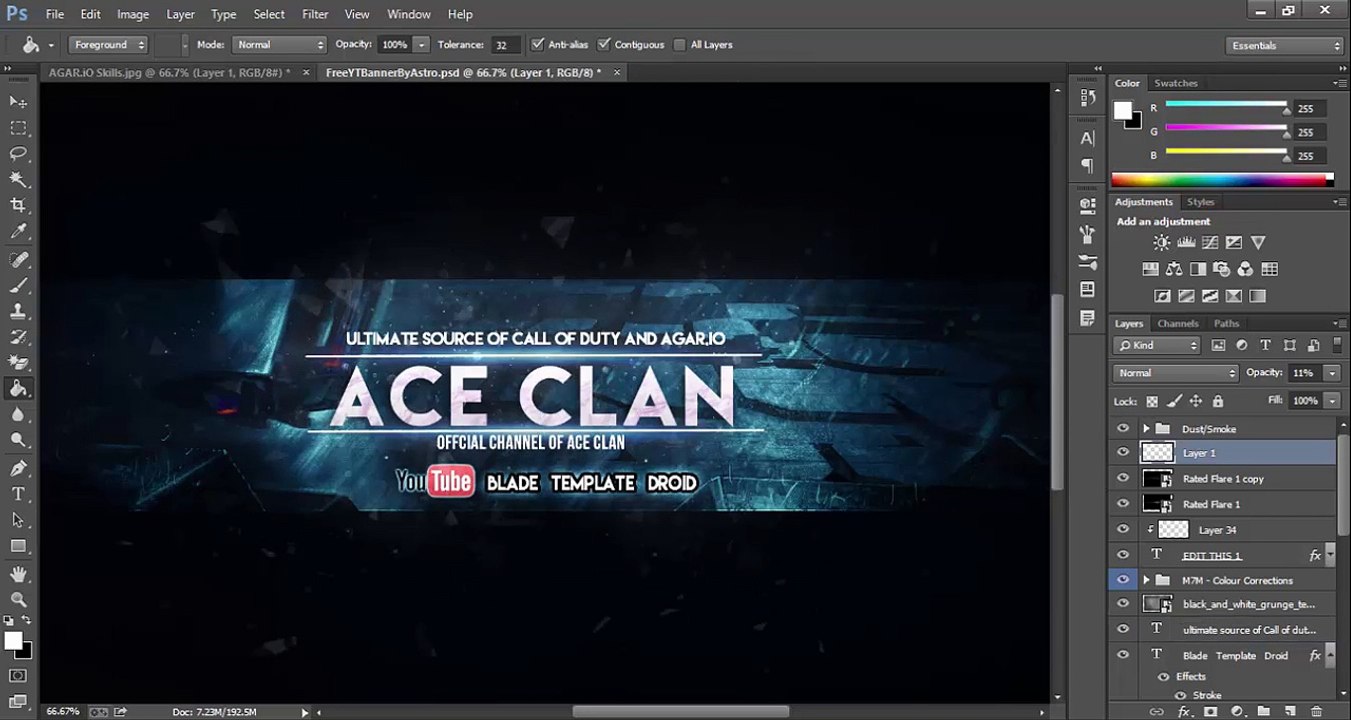The height and width of the screenshot is (720, 1351).
Task: Select the Move tool
Action: click(18, 102)
